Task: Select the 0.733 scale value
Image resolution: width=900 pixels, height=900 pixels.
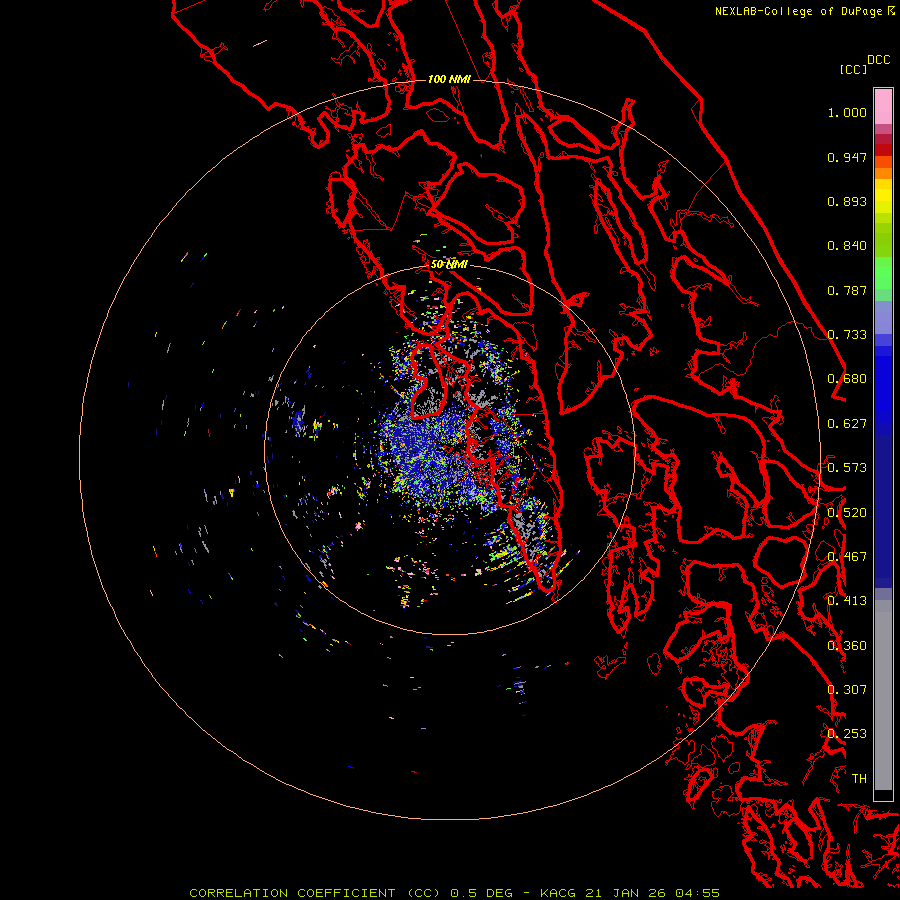Action: (x=847, y=335)
